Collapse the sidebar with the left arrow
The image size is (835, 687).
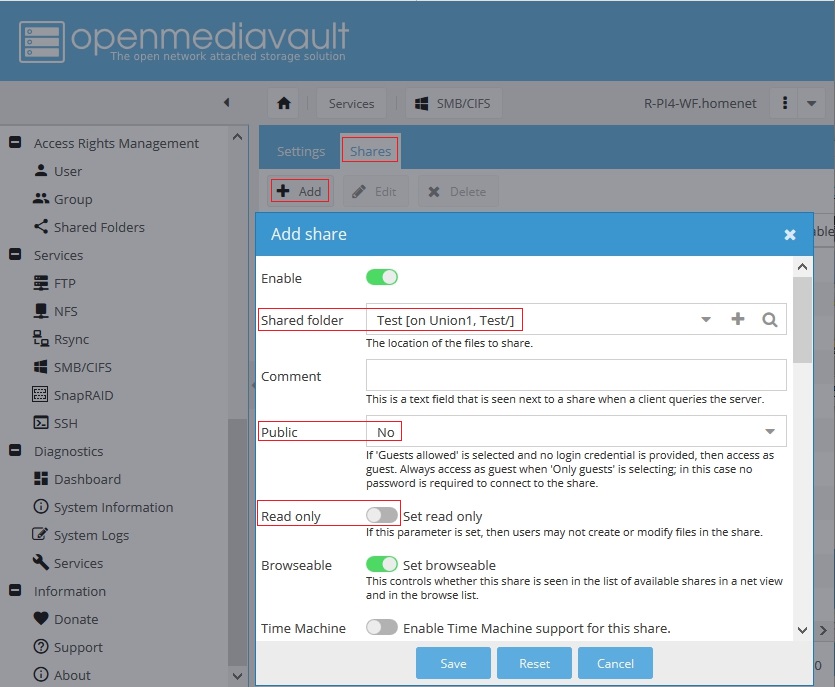point(226,102)
